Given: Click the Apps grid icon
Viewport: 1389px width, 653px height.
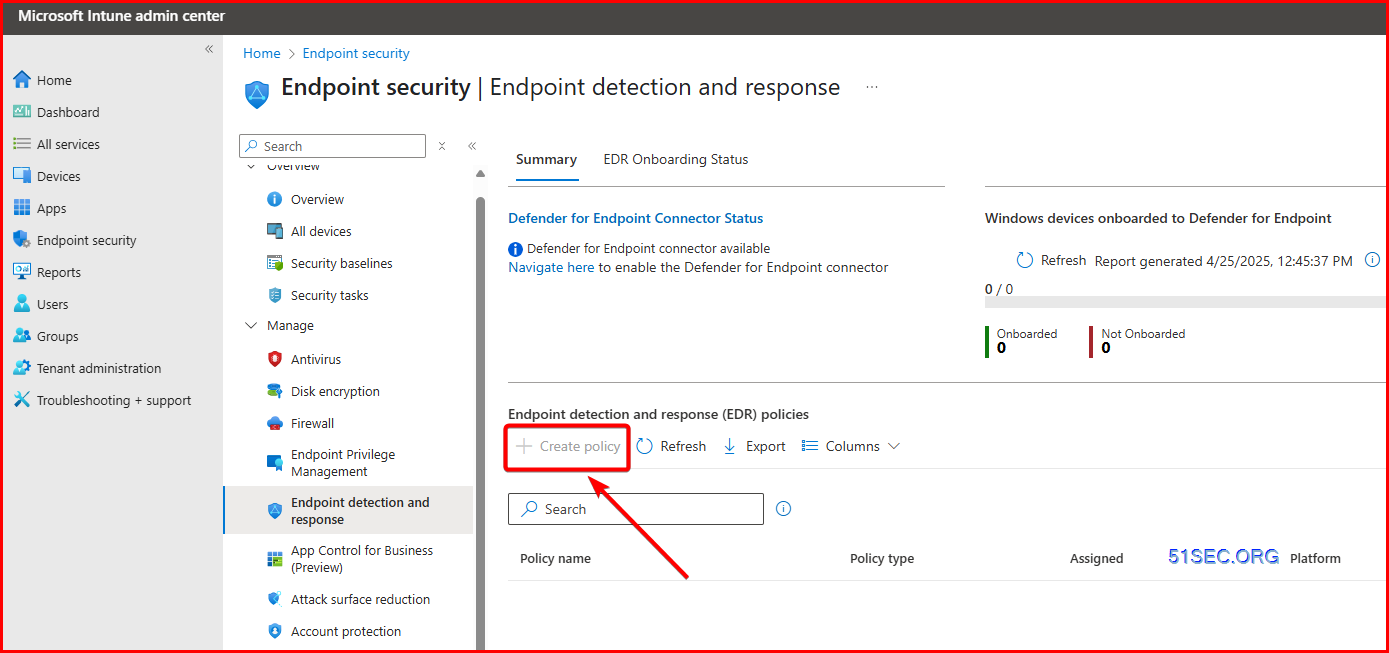Looking at the screenshot, I should (22, 208).
